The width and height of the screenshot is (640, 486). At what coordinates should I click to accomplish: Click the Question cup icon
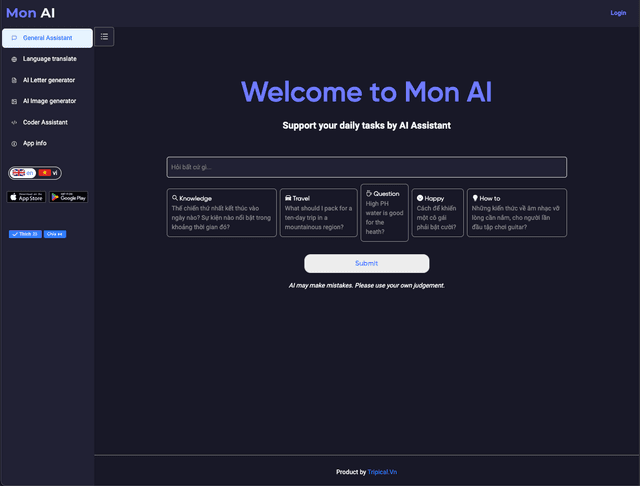click(369, 193)
